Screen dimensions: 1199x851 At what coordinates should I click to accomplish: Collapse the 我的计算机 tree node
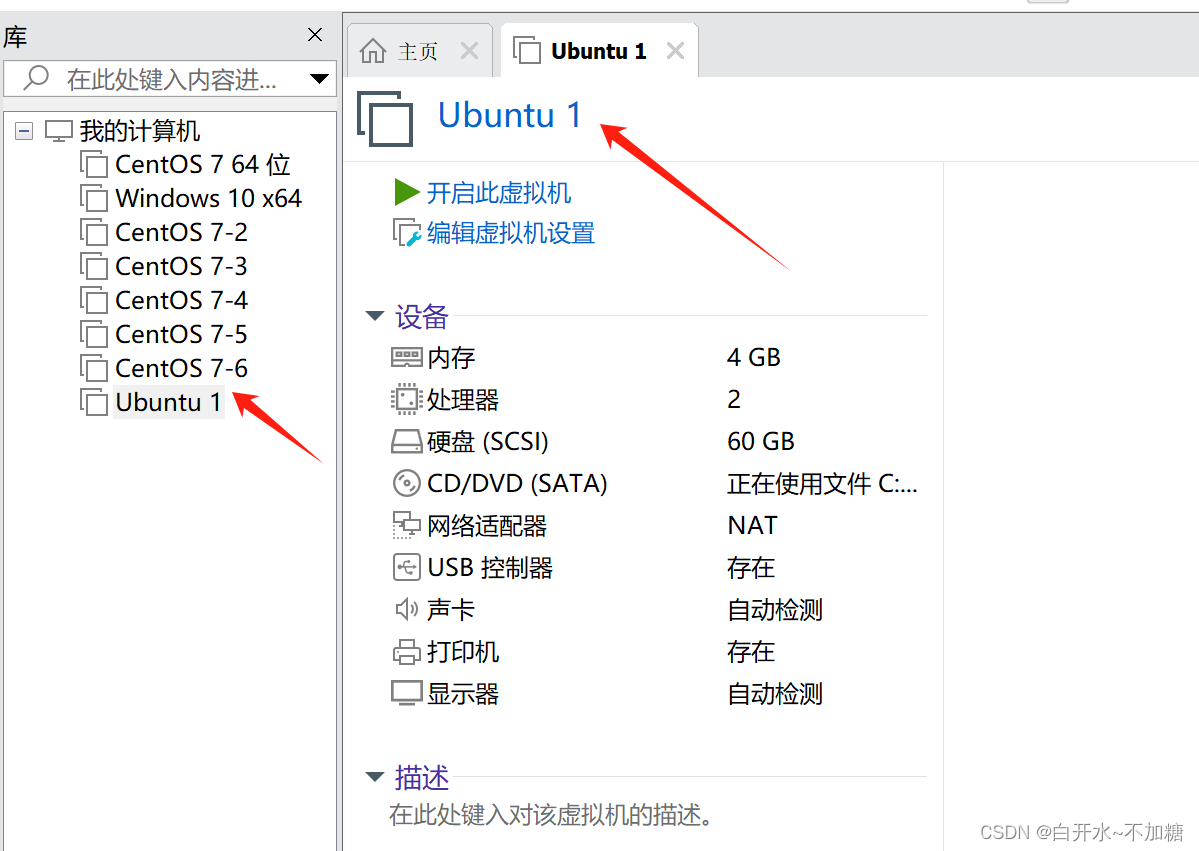pyautogui.click(x=24, y=131)
